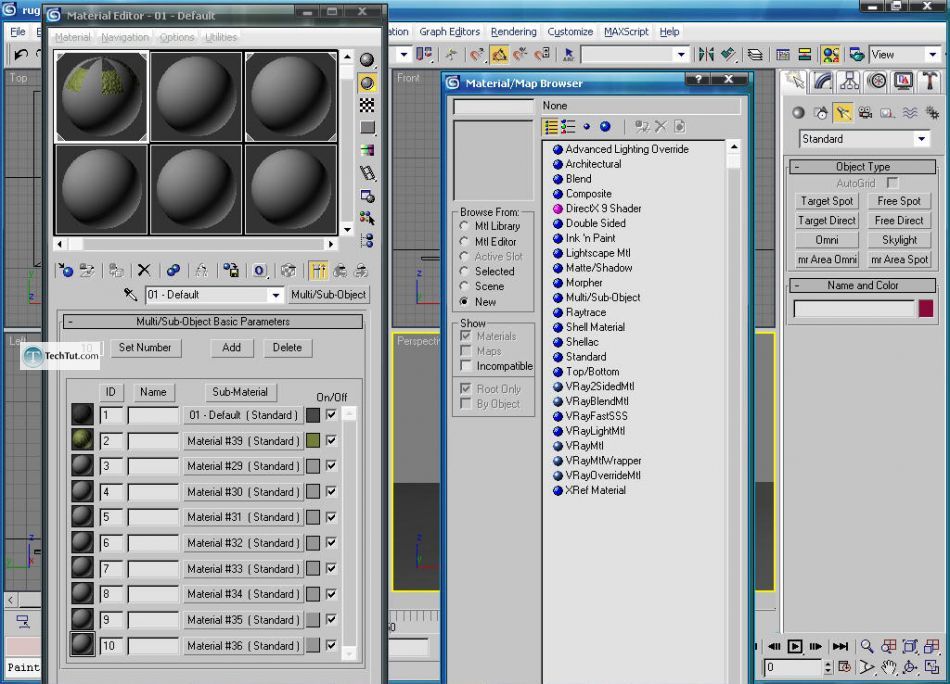The width and height of the screenshot is (950, 684).
Task: Select Scene radio button in Browse From
Action: point(464,286)
